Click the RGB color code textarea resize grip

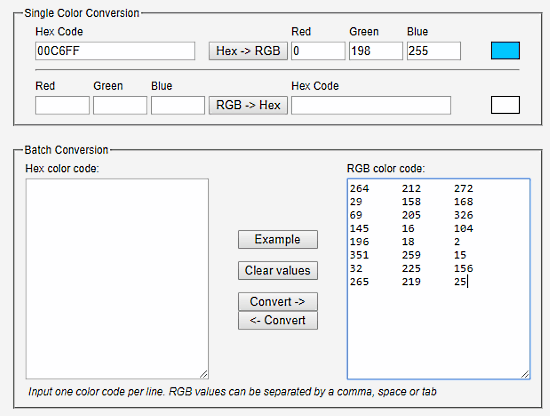[x=525, y=374]
